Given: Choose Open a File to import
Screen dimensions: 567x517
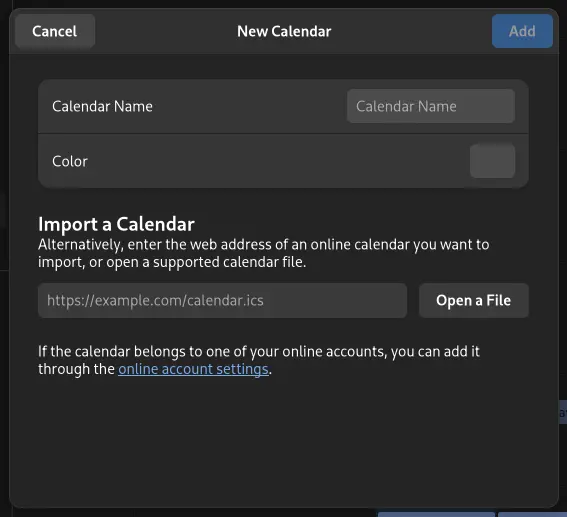Looking at the screenshot, I should tap(474, 300).
